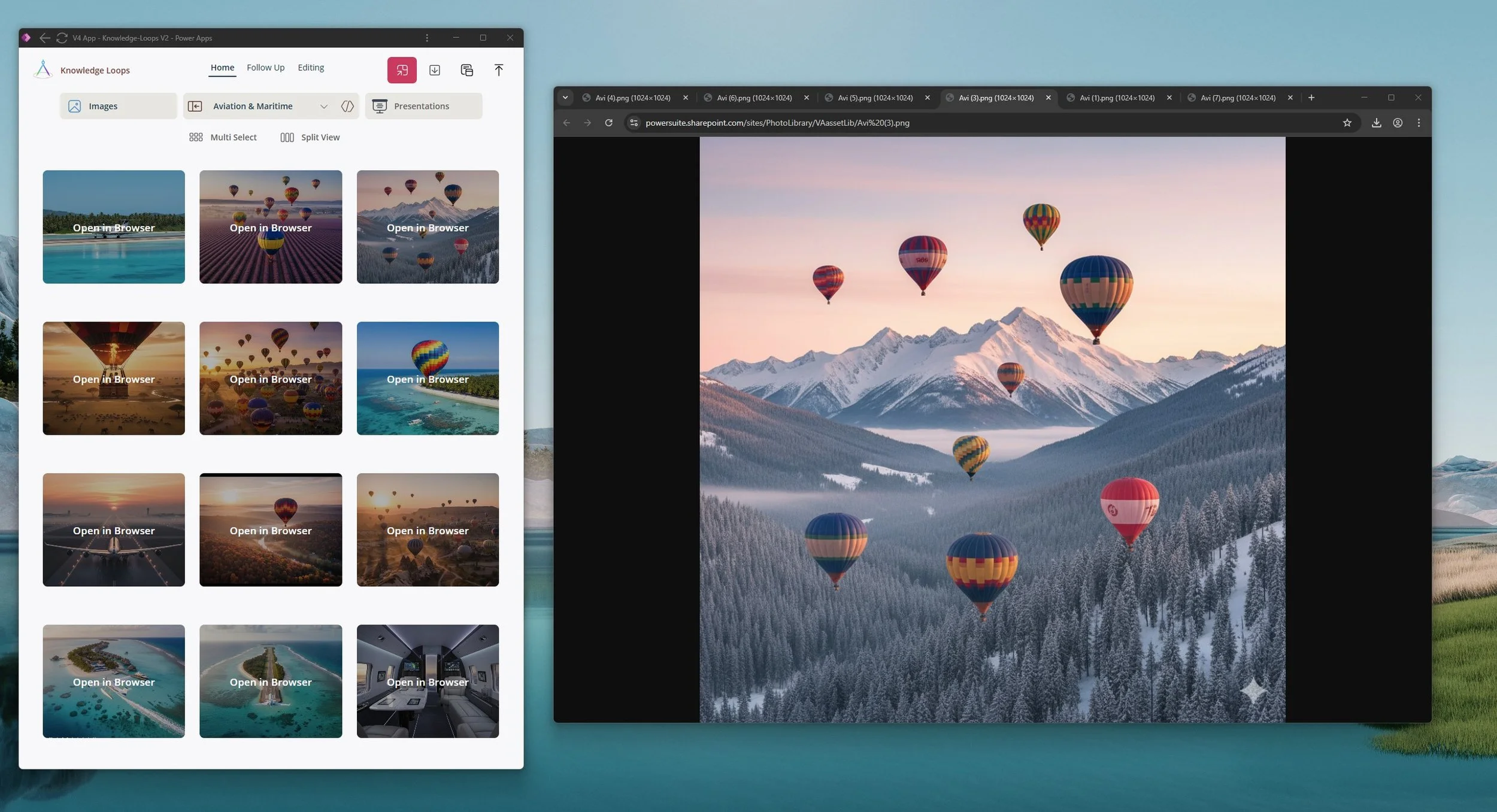Expand the Aviation & Maritime dropdown
This screenshot has width=1497, height=812.
(324, 107)
